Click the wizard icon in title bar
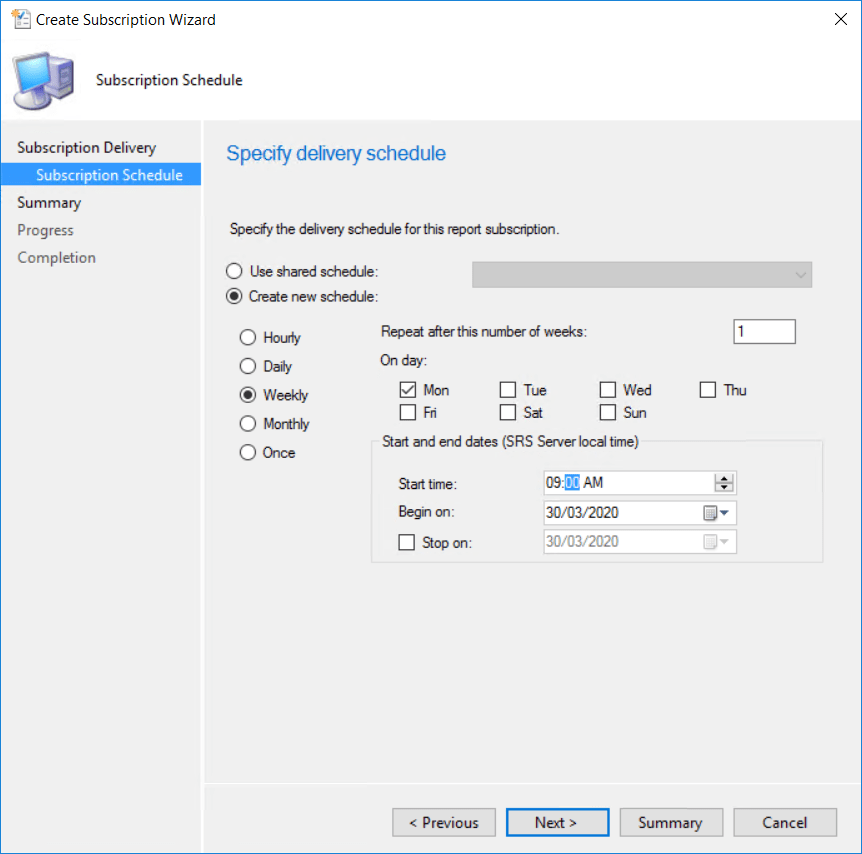 20,19
